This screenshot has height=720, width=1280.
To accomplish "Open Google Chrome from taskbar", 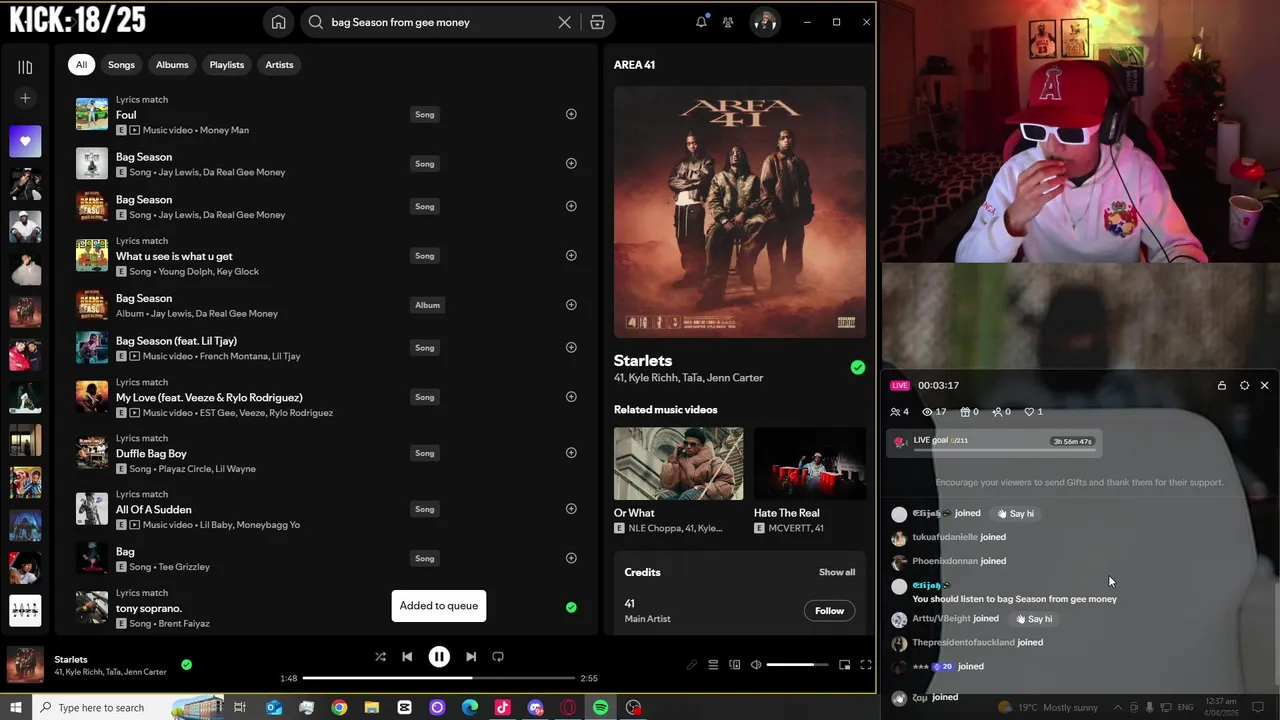I will pyautogui.click(x=339, y=707).
